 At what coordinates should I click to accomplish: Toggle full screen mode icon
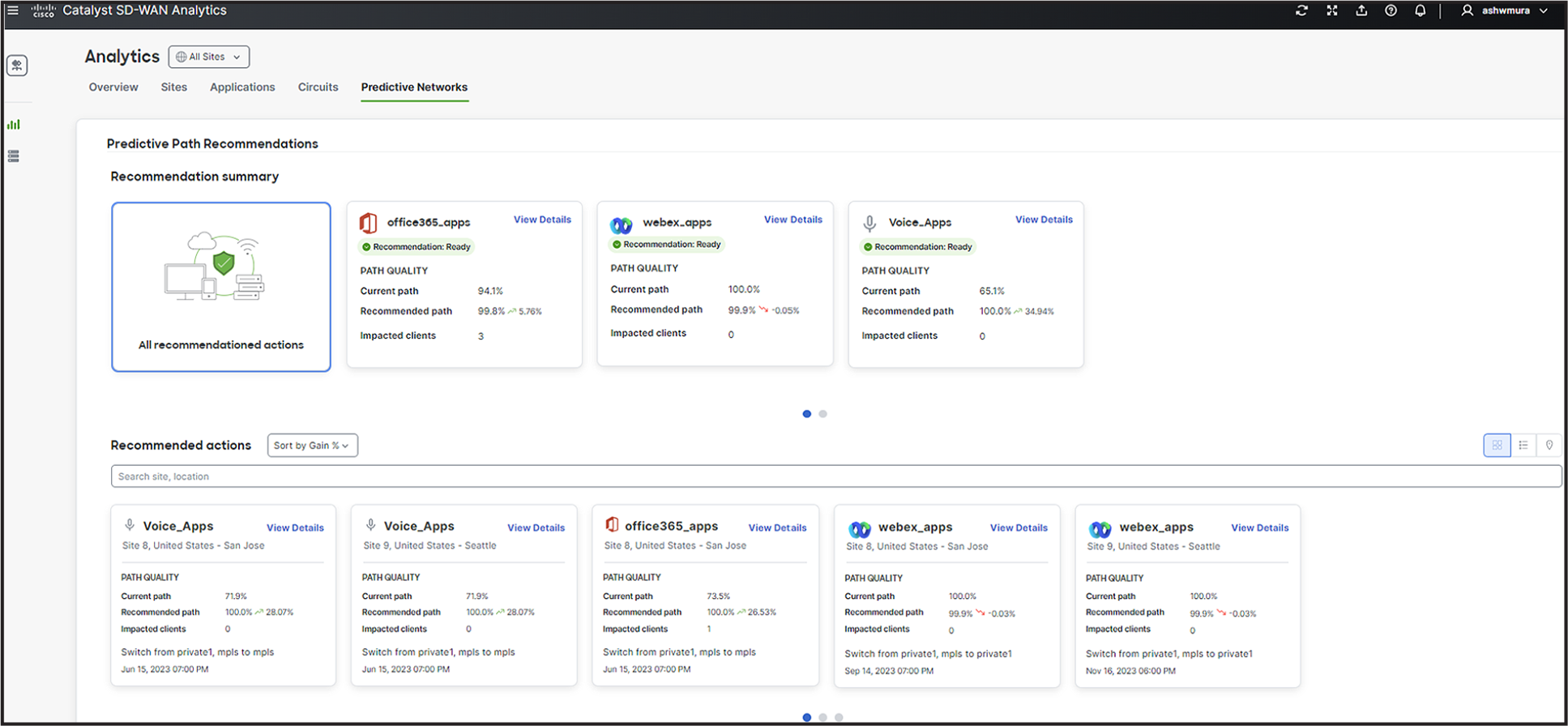[1331, 11]
